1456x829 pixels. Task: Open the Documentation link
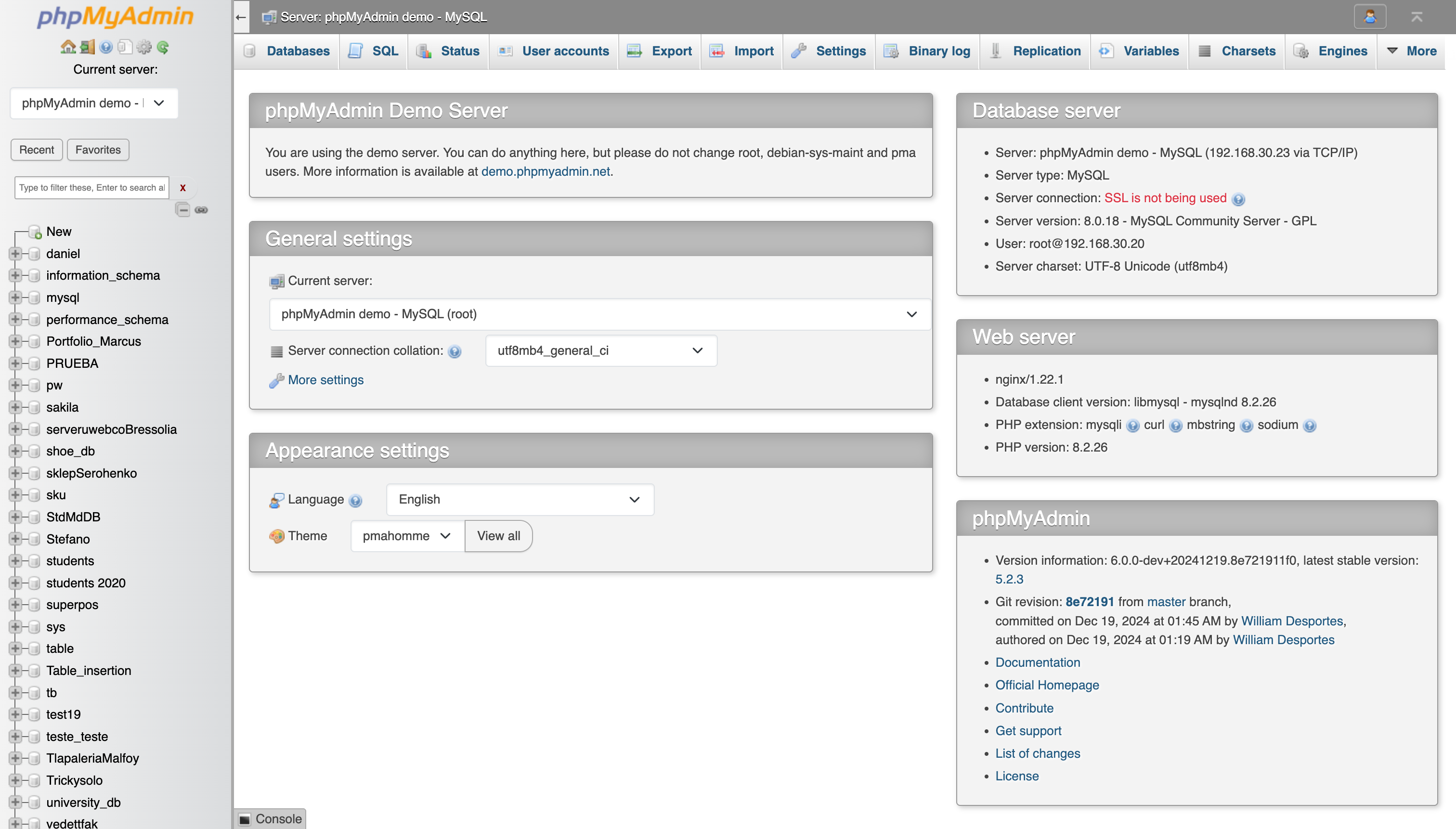pyautogui.click(x=1038, y=662)
